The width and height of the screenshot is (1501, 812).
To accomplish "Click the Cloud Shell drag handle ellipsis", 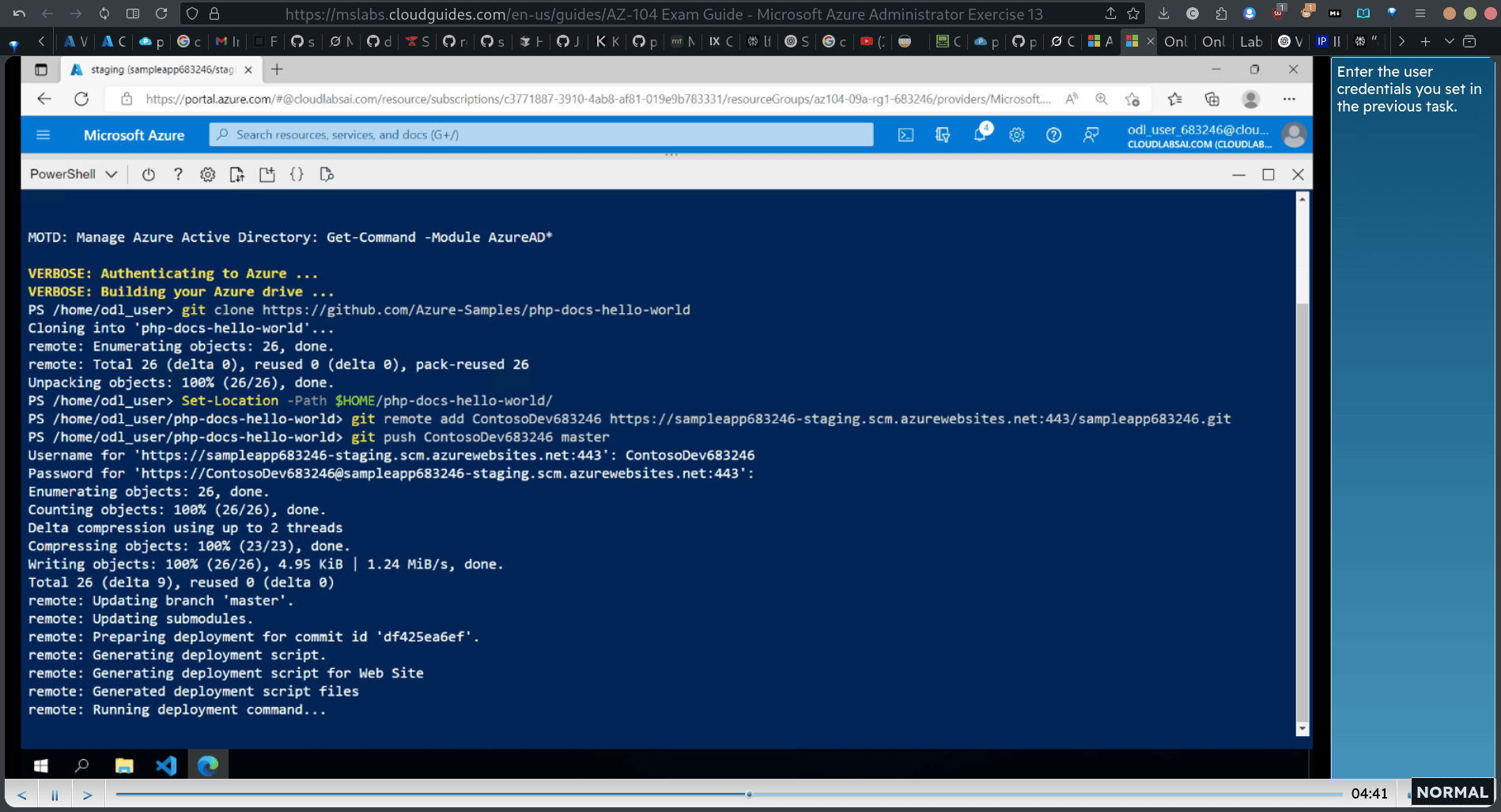I will coord(671,154).
